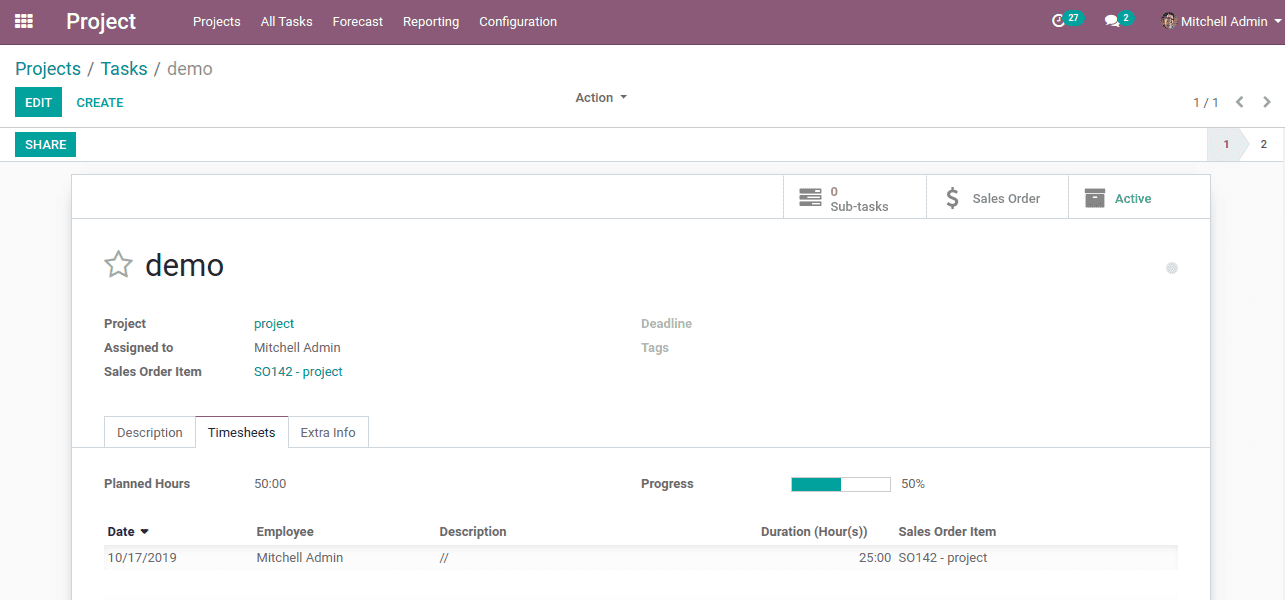This screenshot has width=1285, height=600.
Task: Expand the Action dropdown
Action: point(601,98)
